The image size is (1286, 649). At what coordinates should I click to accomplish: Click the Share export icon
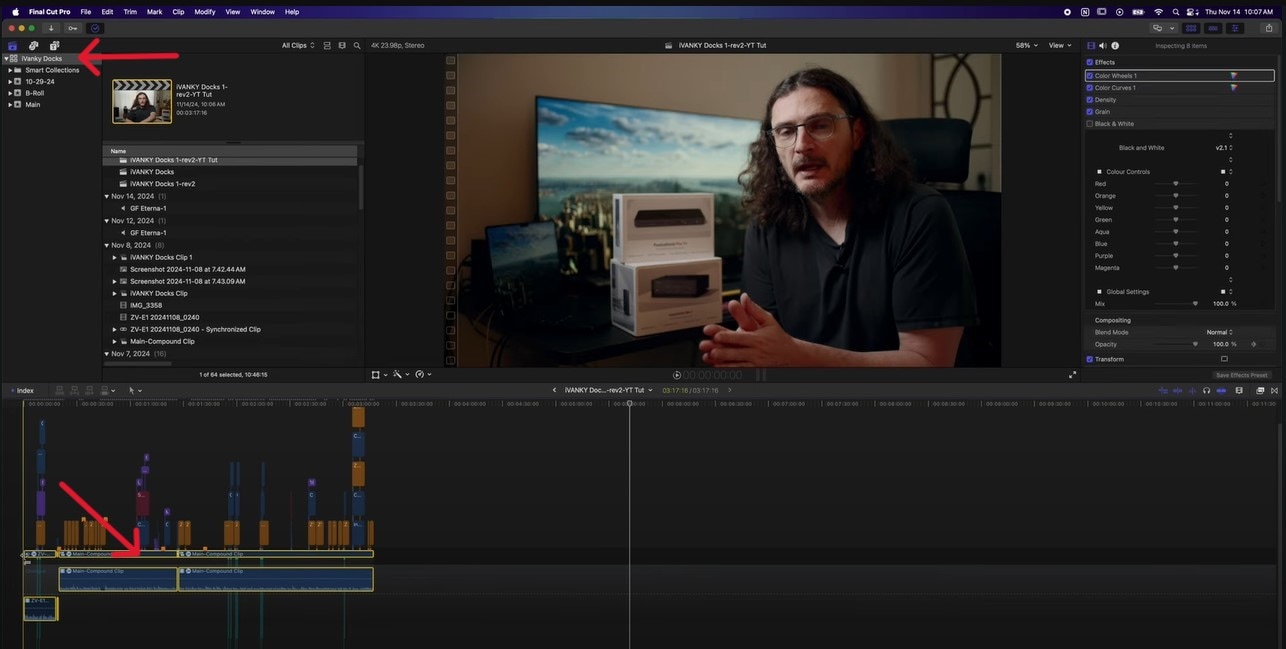point(1269,28)
